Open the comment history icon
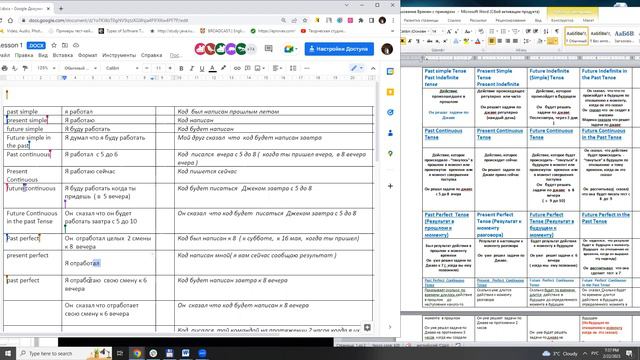This screenshot has height=360, width=640. point(269,49)
